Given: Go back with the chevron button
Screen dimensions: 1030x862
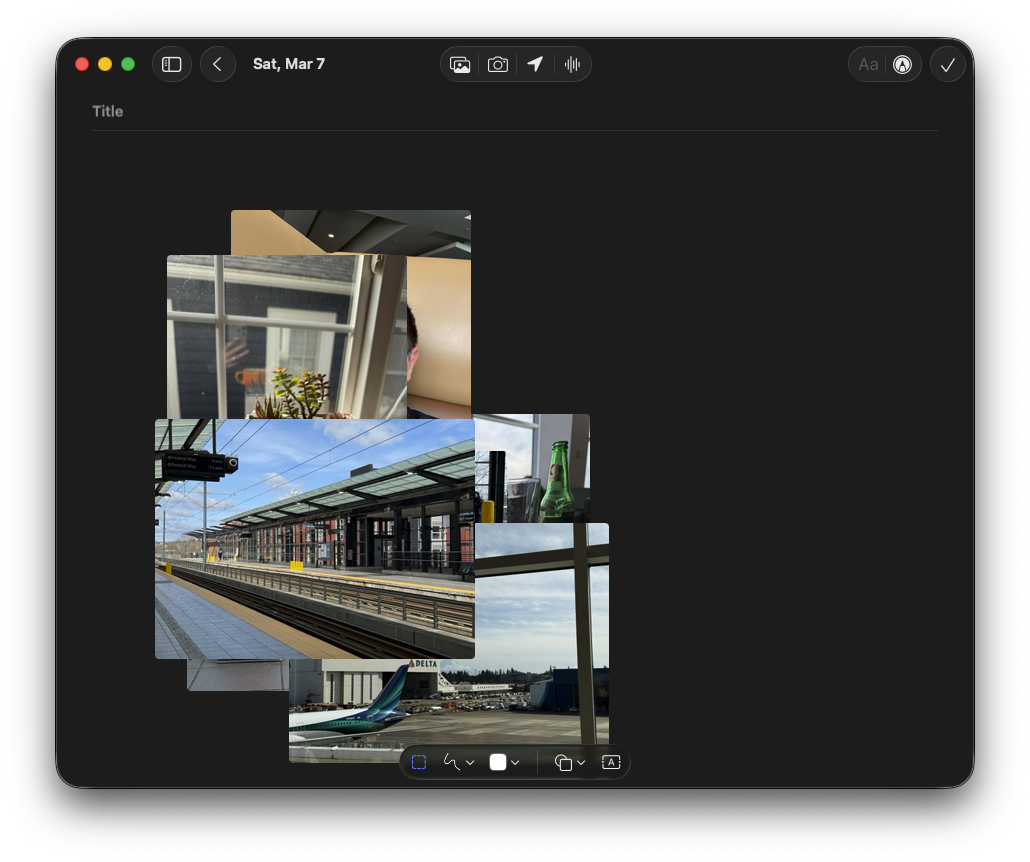Looking at the screenshot, I should (x=218, y=64).
